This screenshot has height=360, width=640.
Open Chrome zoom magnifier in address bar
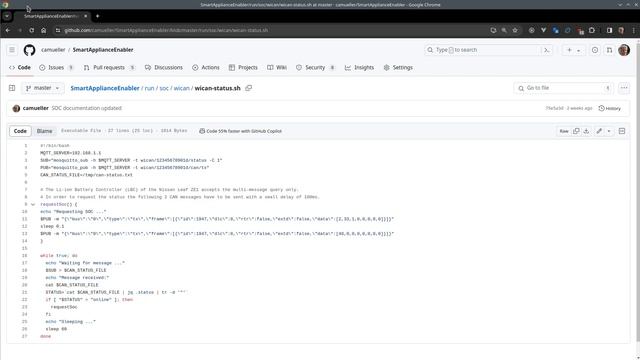click(504, 30)
